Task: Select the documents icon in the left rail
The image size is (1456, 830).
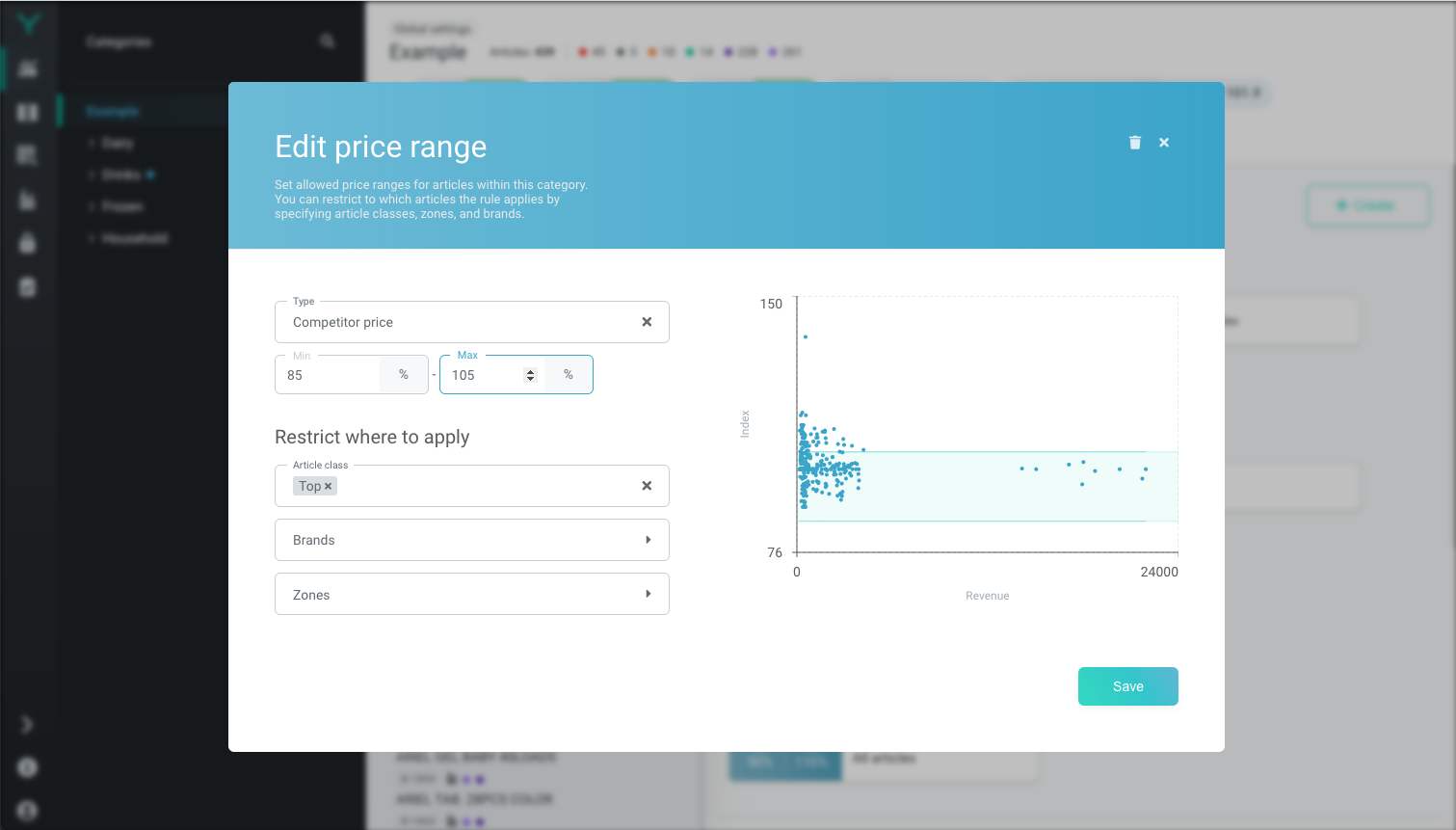Action: (x=27, y=200)
